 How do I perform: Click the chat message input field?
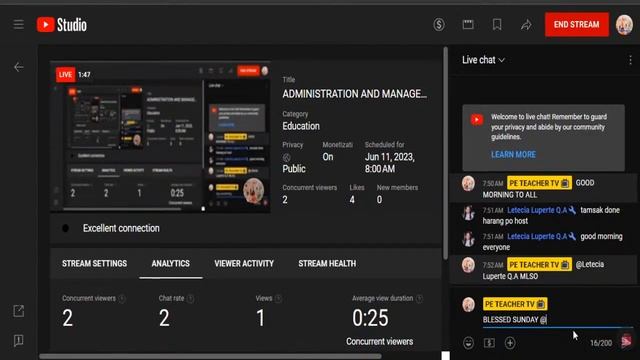click(x=558, y=320)
